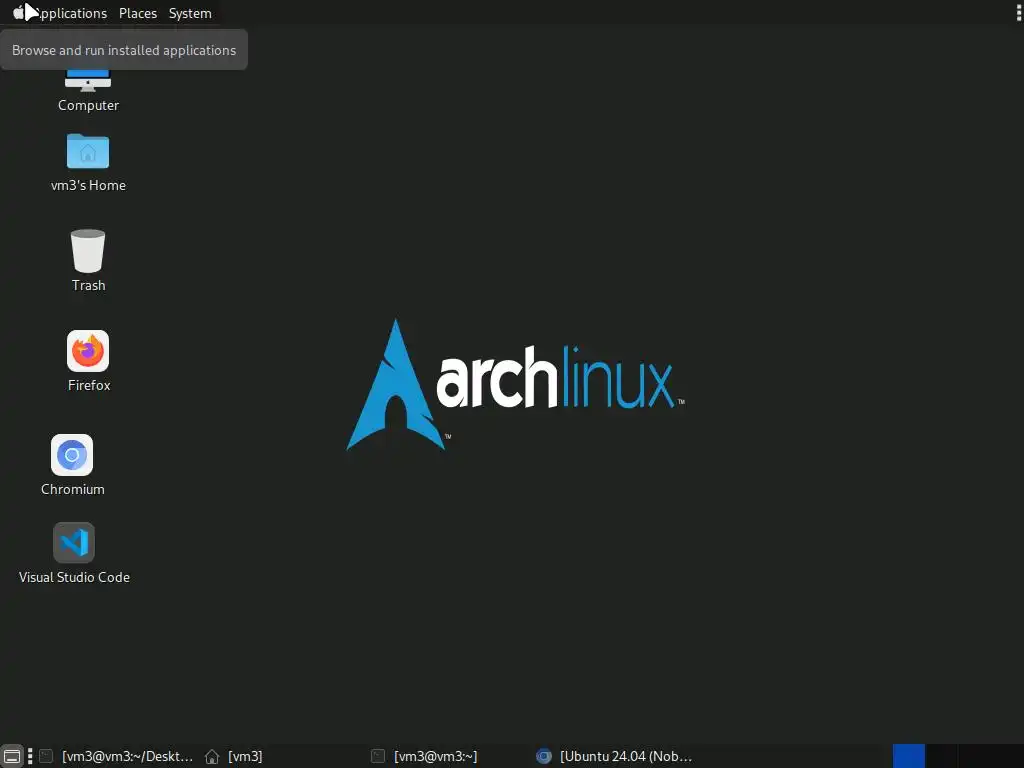1024x768 pixels.
Task: Select the Trash desktop icon
Action: [88, 251]
